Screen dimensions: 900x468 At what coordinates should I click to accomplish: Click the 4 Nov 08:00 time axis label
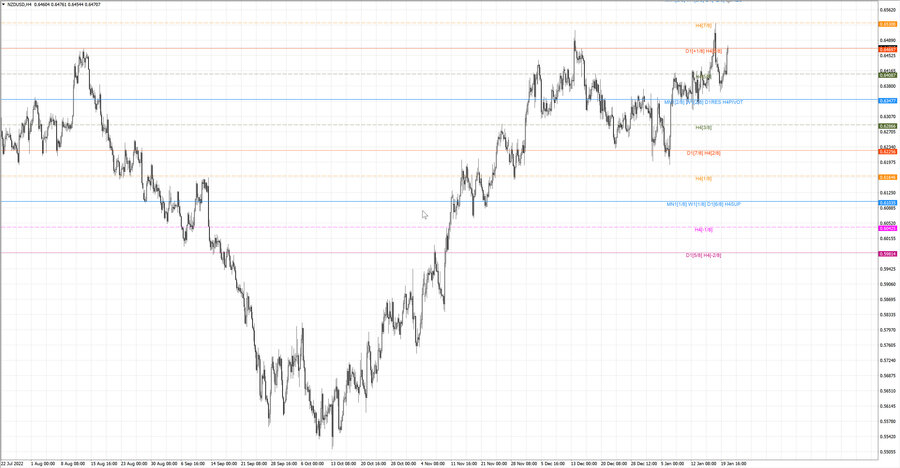point(433,463)
